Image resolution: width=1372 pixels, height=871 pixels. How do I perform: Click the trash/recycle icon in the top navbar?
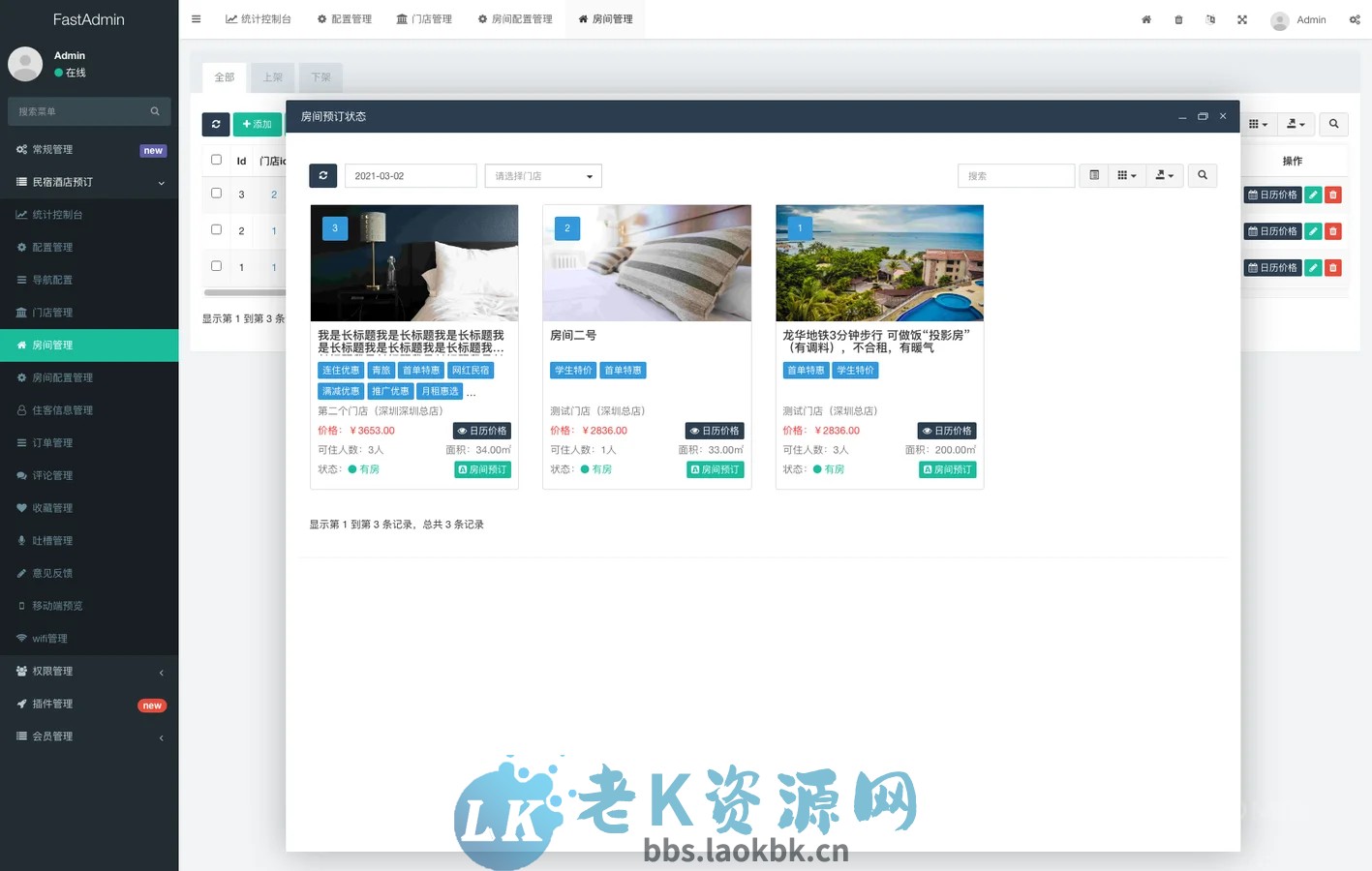(x=1178, y=19)
